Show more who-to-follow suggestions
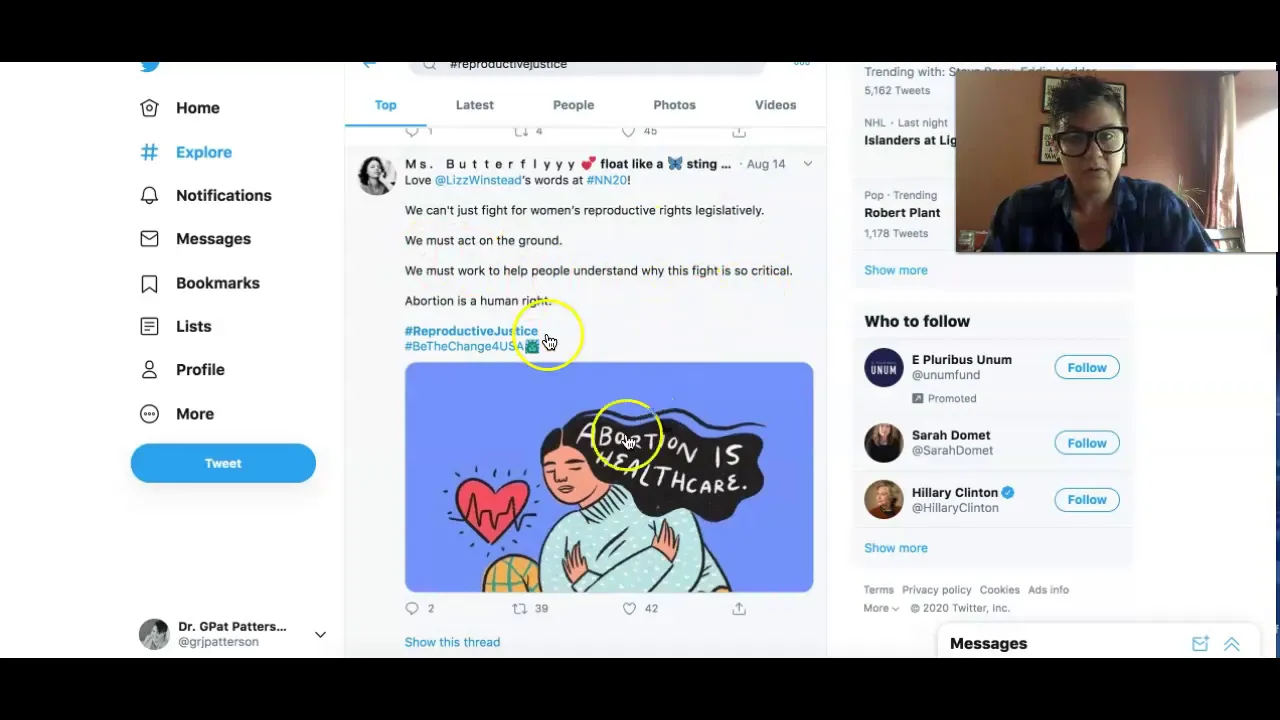Viewport: 1280px width, 720px height. [896, 548]
